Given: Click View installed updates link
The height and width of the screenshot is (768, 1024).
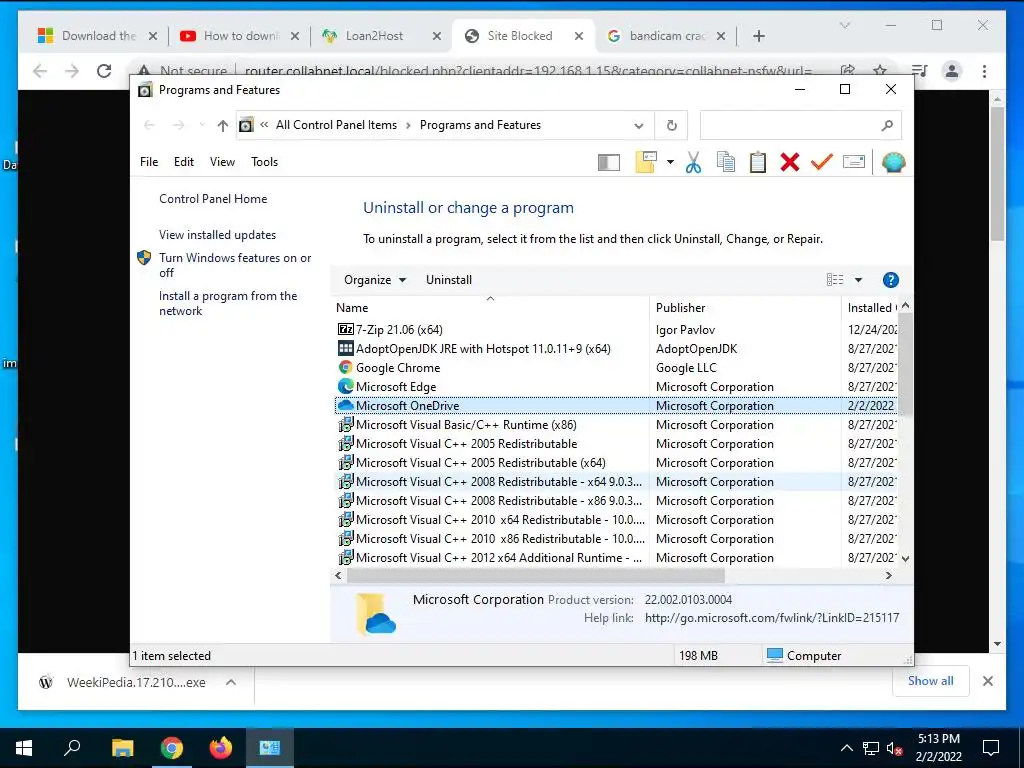Looking at the screenshot, I should click(x=217, y=235).
